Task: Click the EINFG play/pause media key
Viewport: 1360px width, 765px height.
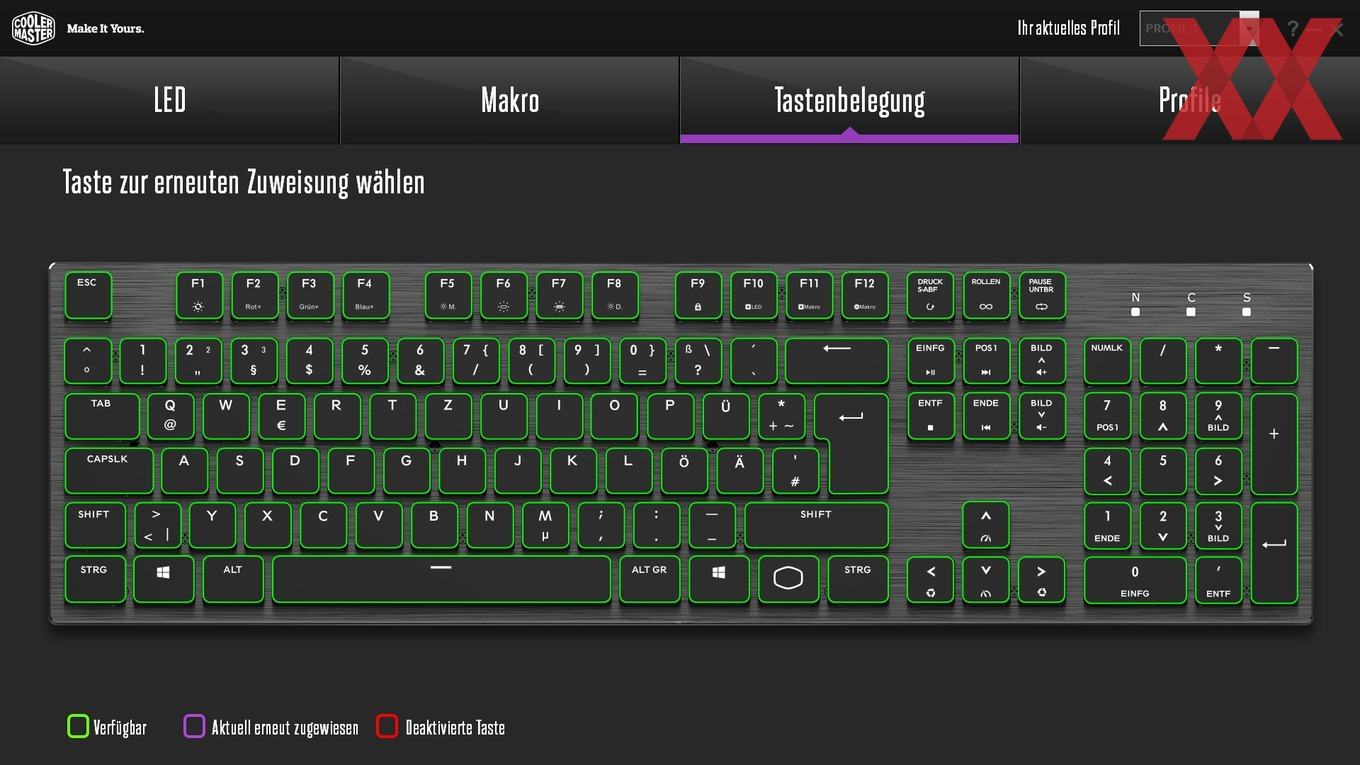Action: coord(930,361)
